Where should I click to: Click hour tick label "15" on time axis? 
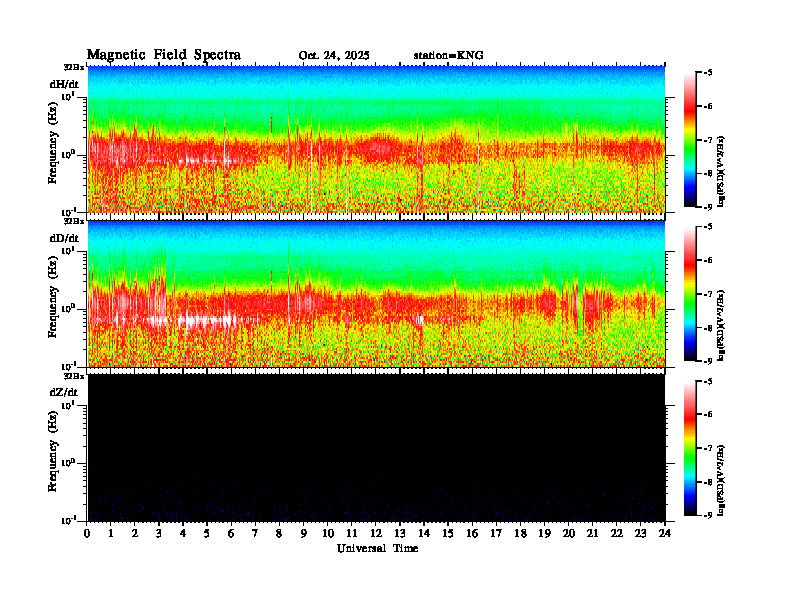[x=448, y=533]
